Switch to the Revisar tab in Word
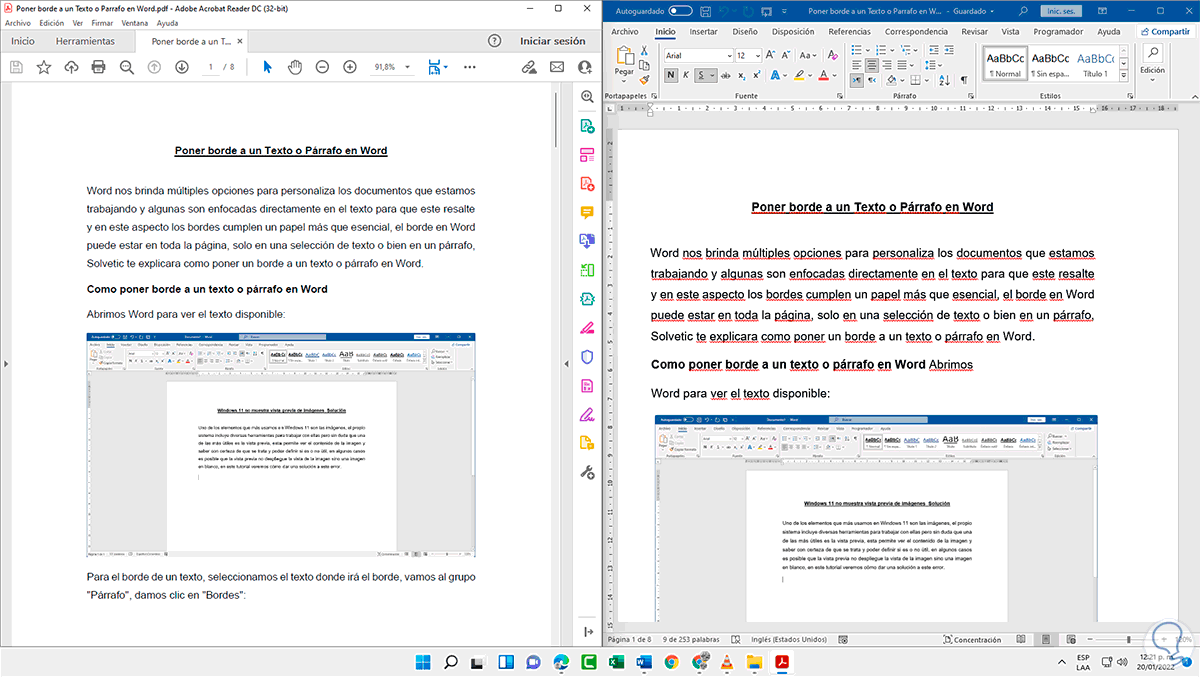1200x677 pixels. tap(974, 31)
